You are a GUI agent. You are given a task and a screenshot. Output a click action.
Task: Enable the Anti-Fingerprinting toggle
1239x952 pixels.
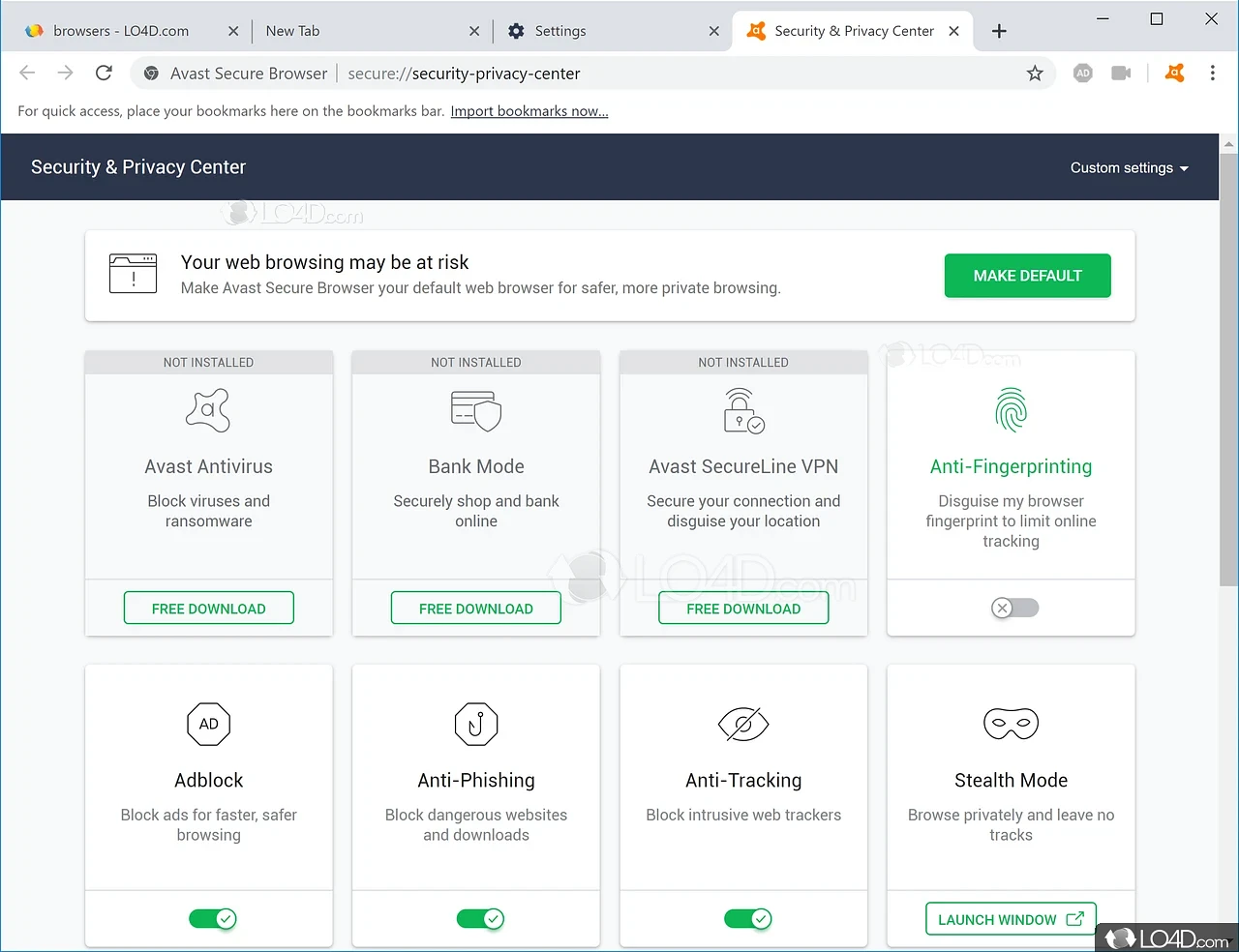tap(1013, 608)
